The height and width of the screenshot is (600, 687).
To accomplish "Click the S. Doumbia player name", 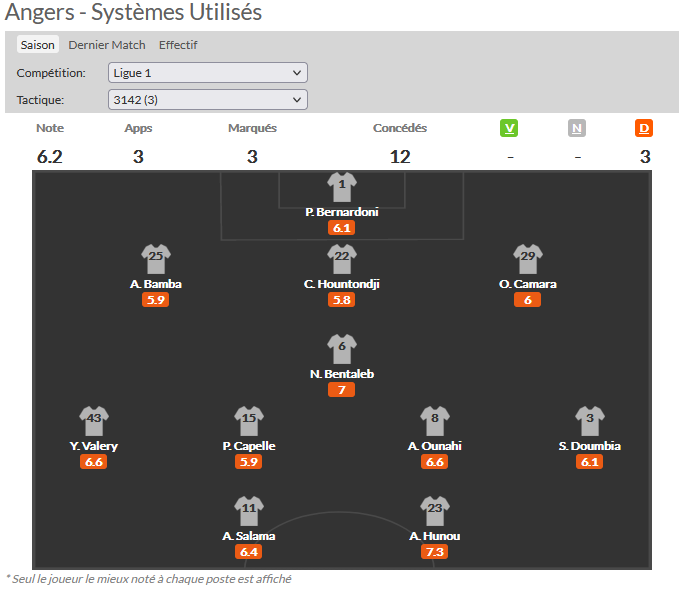I will (589, 446).
